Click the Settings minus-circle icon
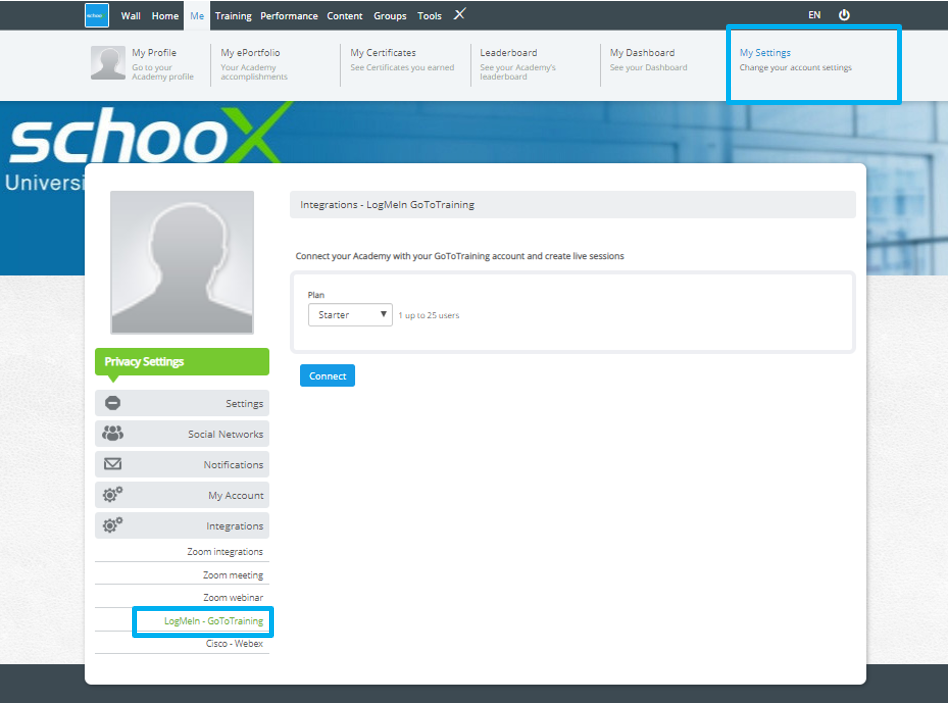The width and height of the screenshot is (948, 703). [112, 403]
